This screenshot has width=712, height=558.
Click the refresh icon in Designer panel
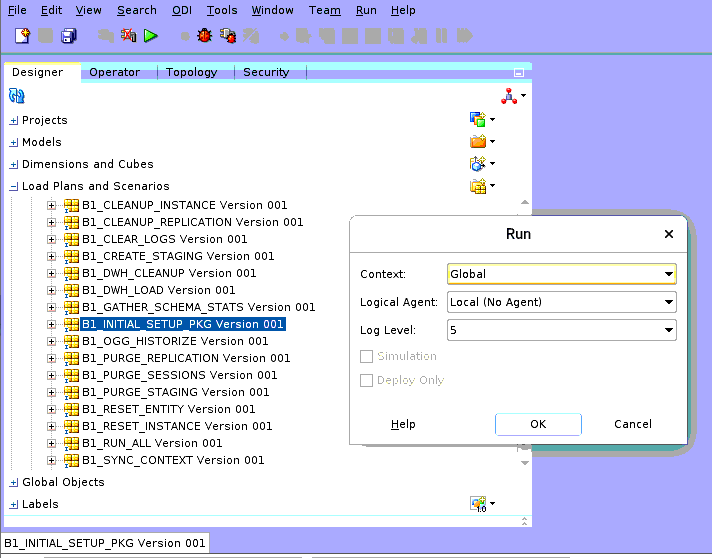click(17, 96)
